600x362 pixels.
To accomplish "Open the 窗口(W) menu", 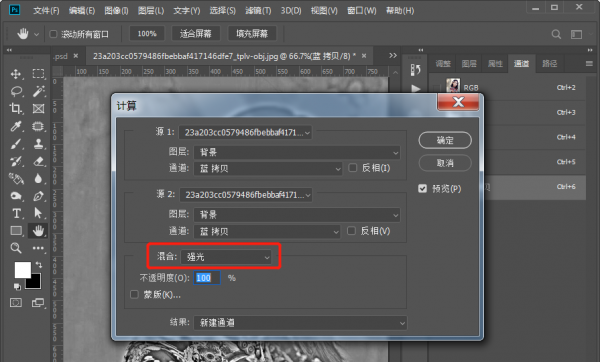I will coord(362,11).
